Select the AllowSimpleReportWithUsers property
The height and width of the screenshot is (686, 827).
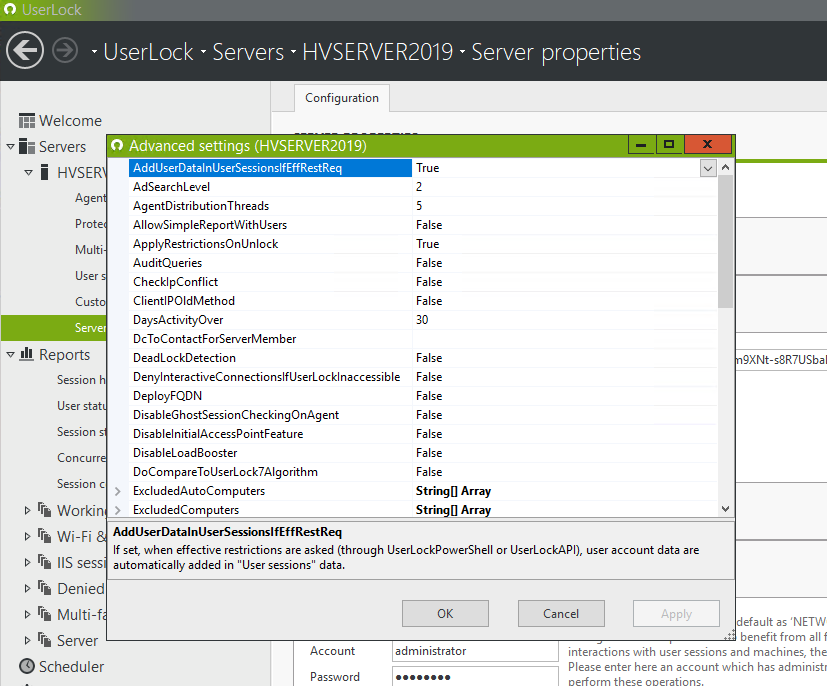(x=422, y=225)
